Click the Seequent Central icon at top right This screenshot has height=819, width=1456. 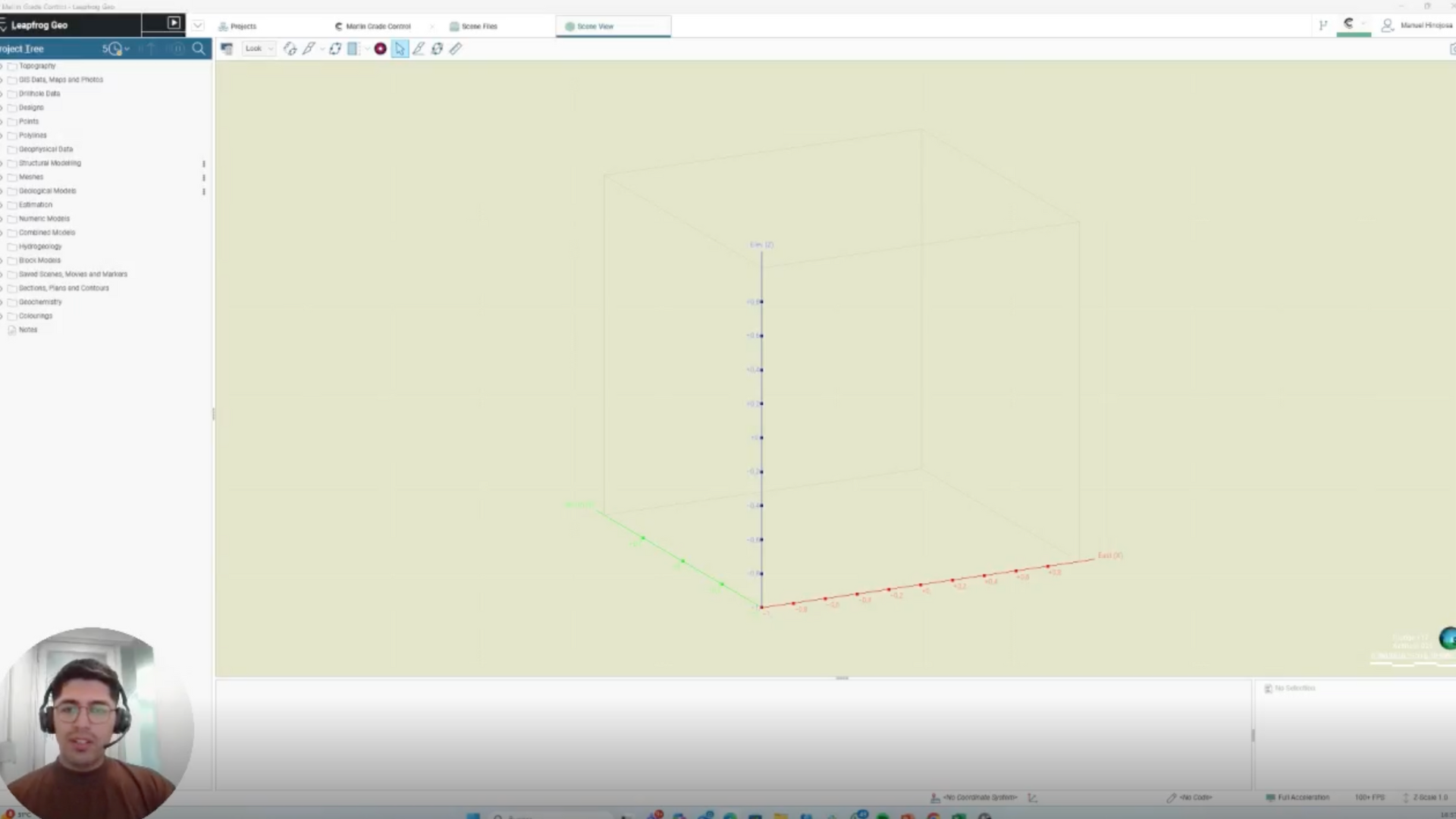[x=1349, y=24]
